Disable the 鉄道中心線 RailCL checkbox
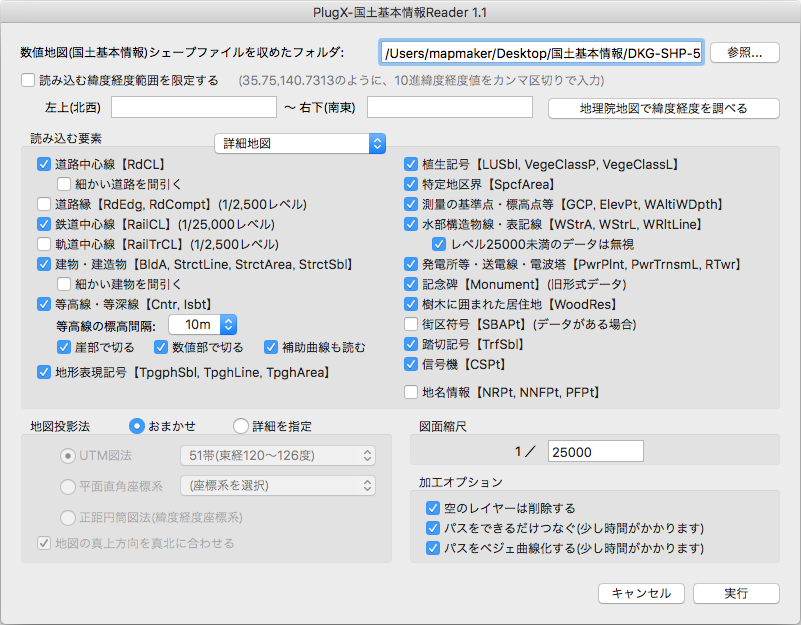Viewport: 801px width, 625px height. (x=43, y=223)
